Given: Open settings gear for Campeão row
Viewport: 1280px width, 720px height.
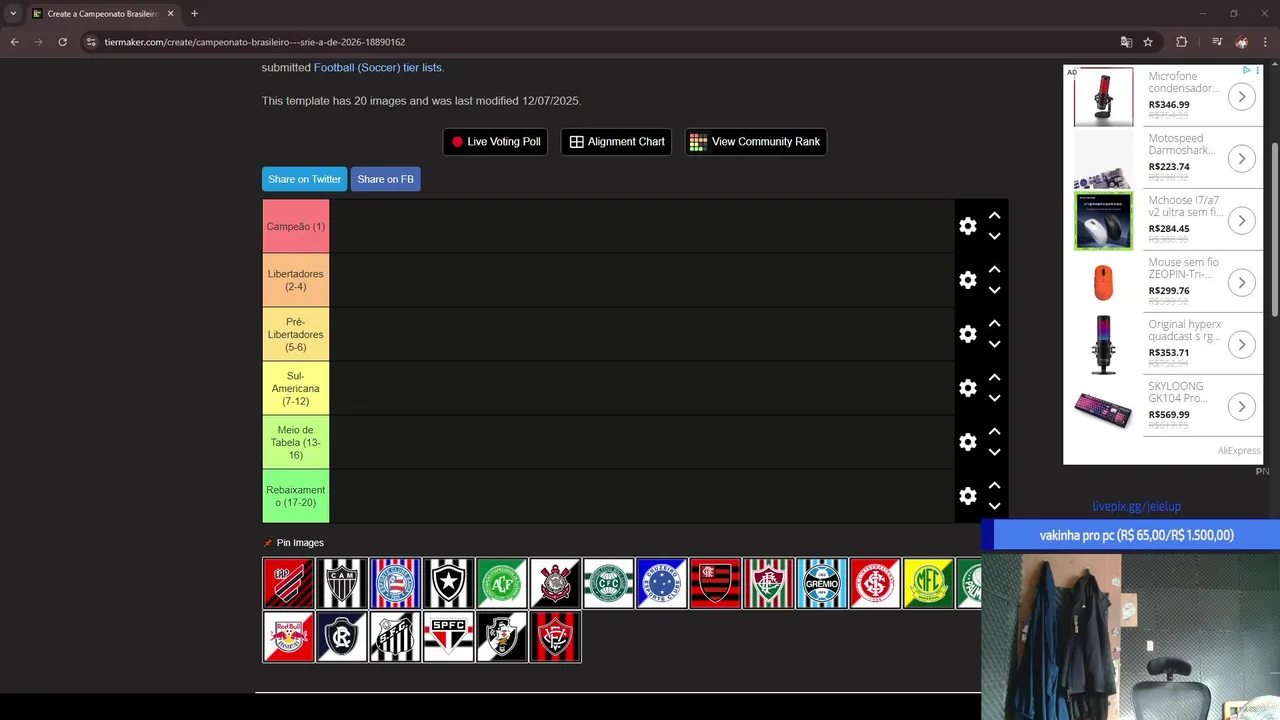Looking at the screenshot, I should click(968, 226).
